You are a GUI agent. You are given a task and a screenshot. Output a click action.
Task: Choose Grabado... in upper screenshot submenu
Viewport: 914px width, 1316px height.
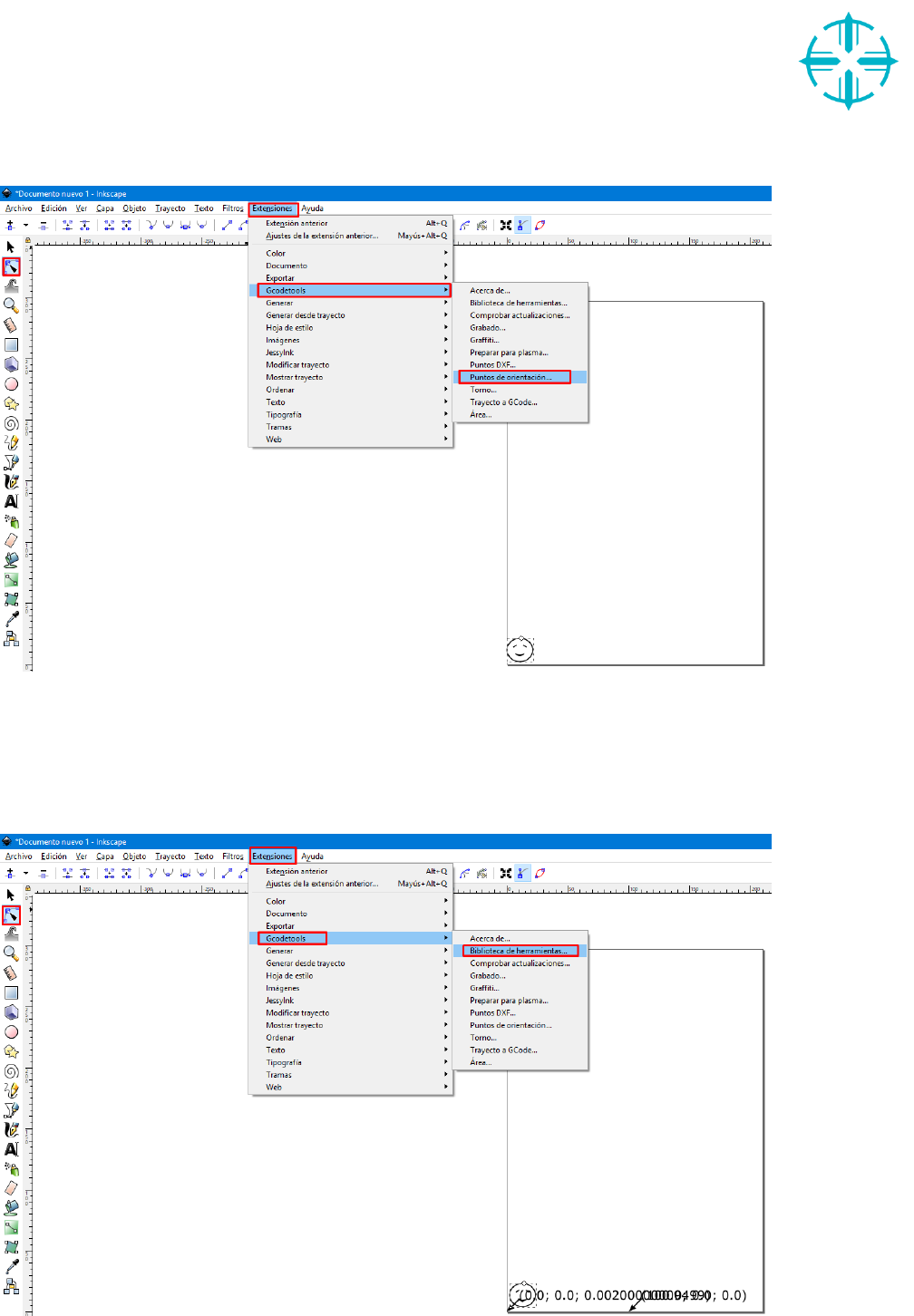coord(520,327)
